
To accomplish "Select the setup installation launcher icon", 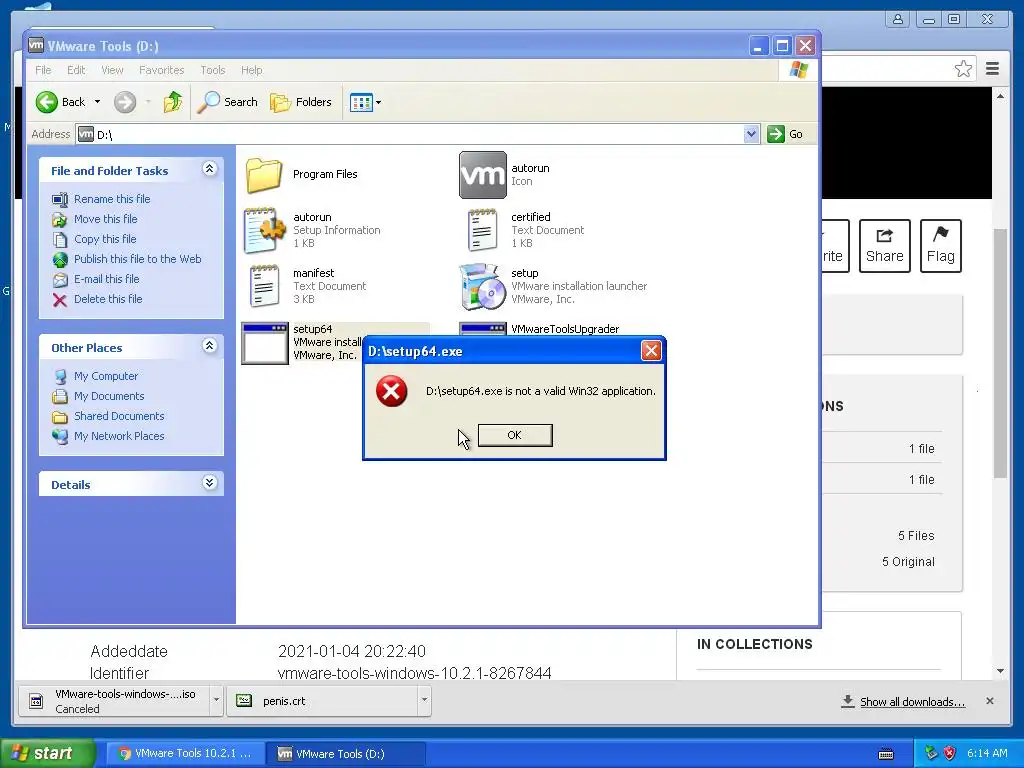I will coord(483,286).
